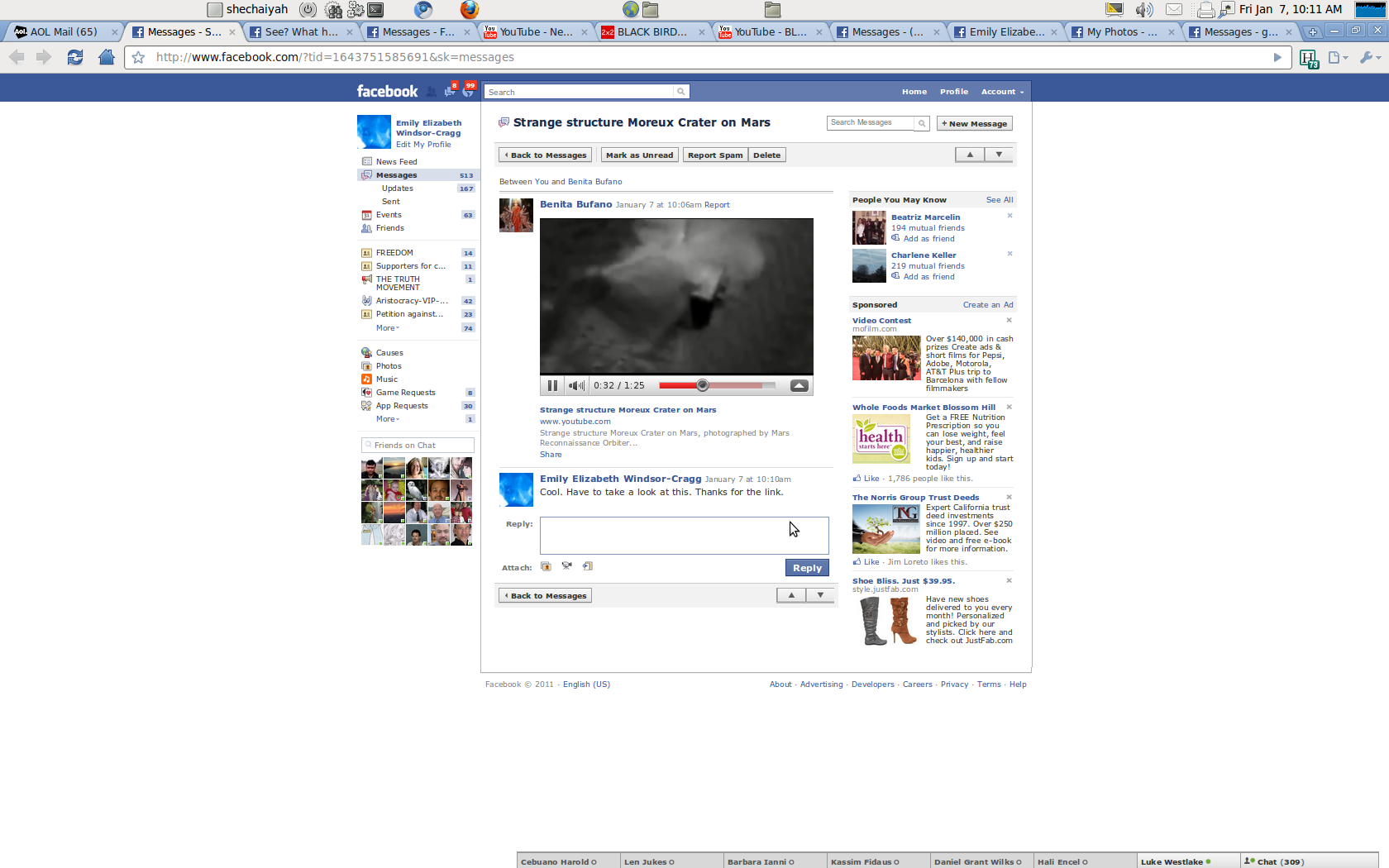1389x868 pixels.
Task: Delete this message thread
Action: 766,155
